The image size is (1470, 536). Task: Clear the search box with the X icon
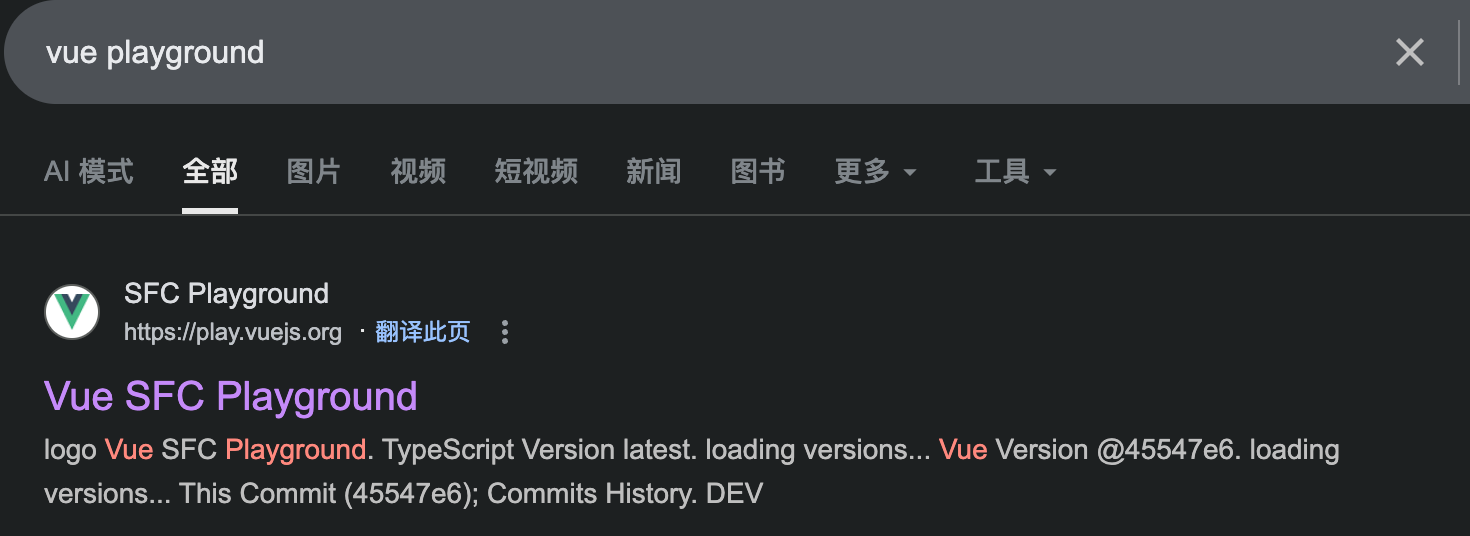(x=1409, y=52)
